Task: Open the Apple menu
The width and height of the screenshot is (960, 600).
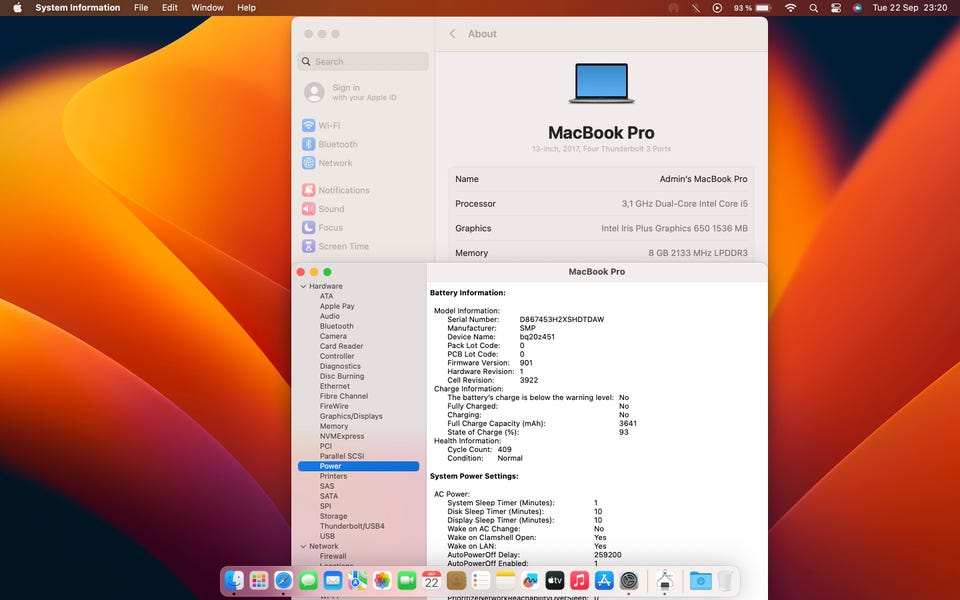Action: tap(17, 8)
